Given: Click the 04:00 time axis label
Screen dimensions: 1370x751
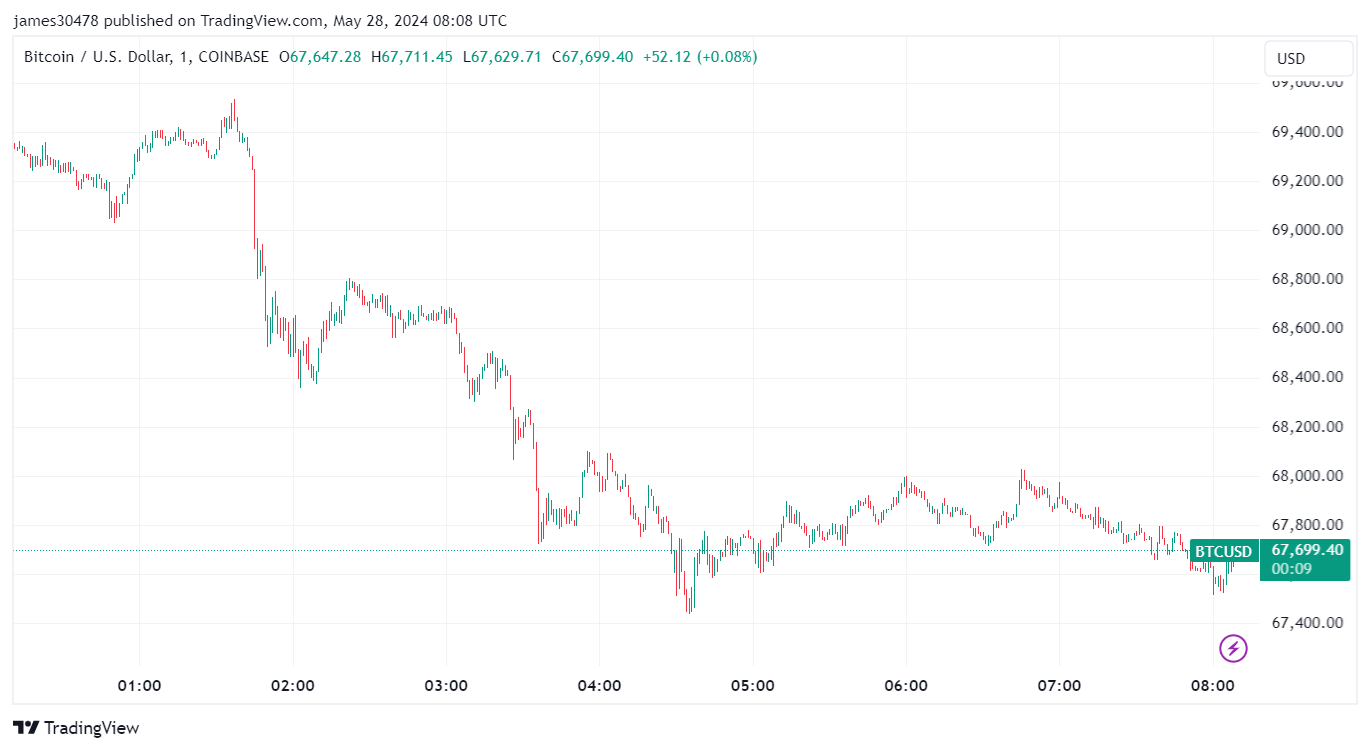Looking at the screenshot, I should pos(600,686).
